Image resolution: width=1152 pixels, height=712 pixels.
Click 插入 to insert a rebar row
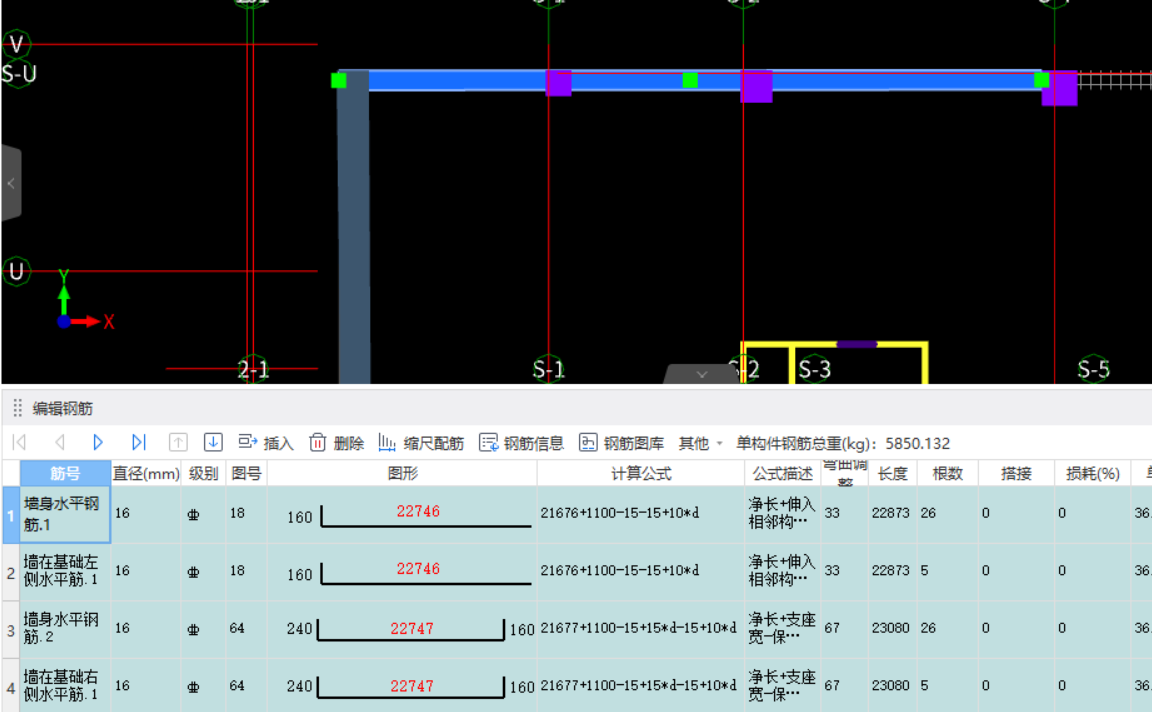tap(266, 443)
